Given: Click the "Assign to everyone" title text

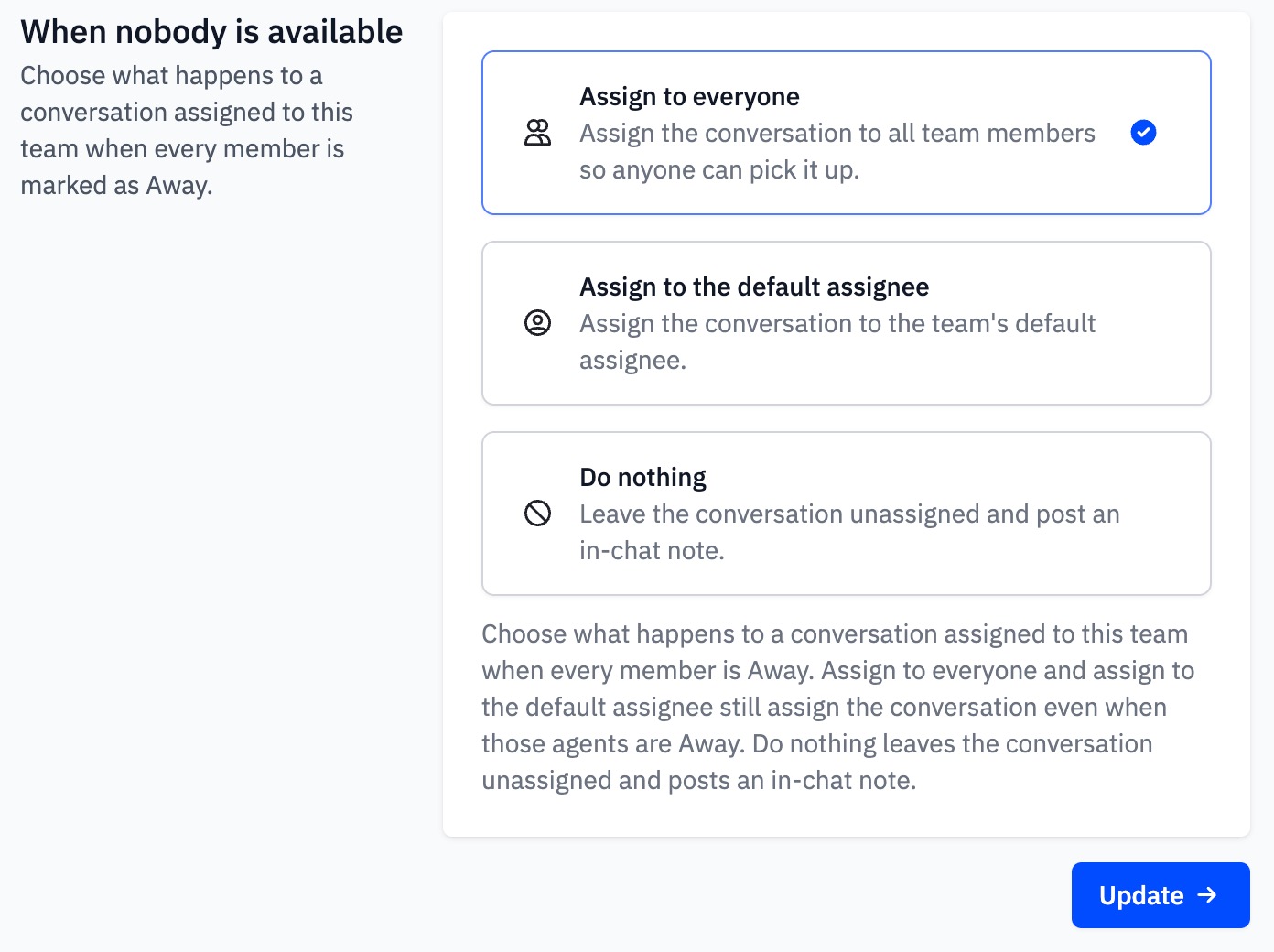Looking at the screenshot, I should [x=689, y=97].
